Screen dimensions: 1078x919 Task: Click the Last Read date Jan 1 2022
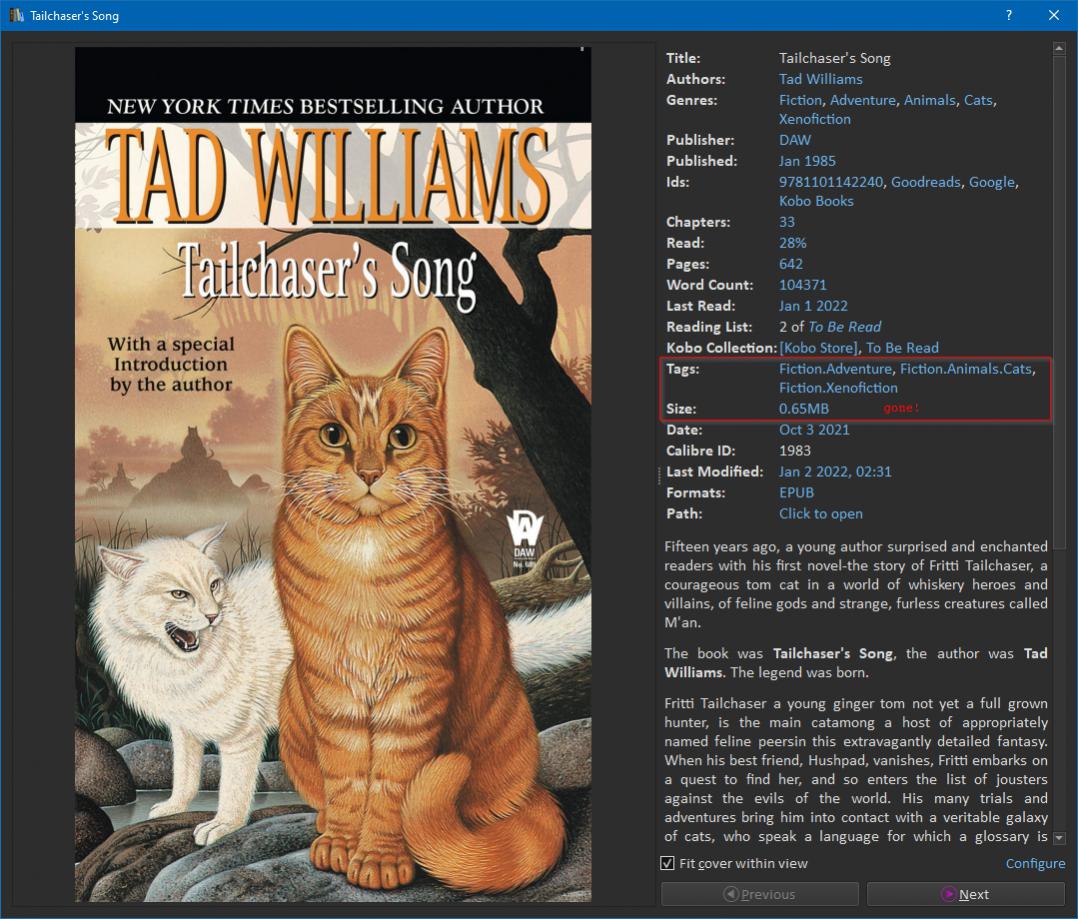[x=813, y=306]
